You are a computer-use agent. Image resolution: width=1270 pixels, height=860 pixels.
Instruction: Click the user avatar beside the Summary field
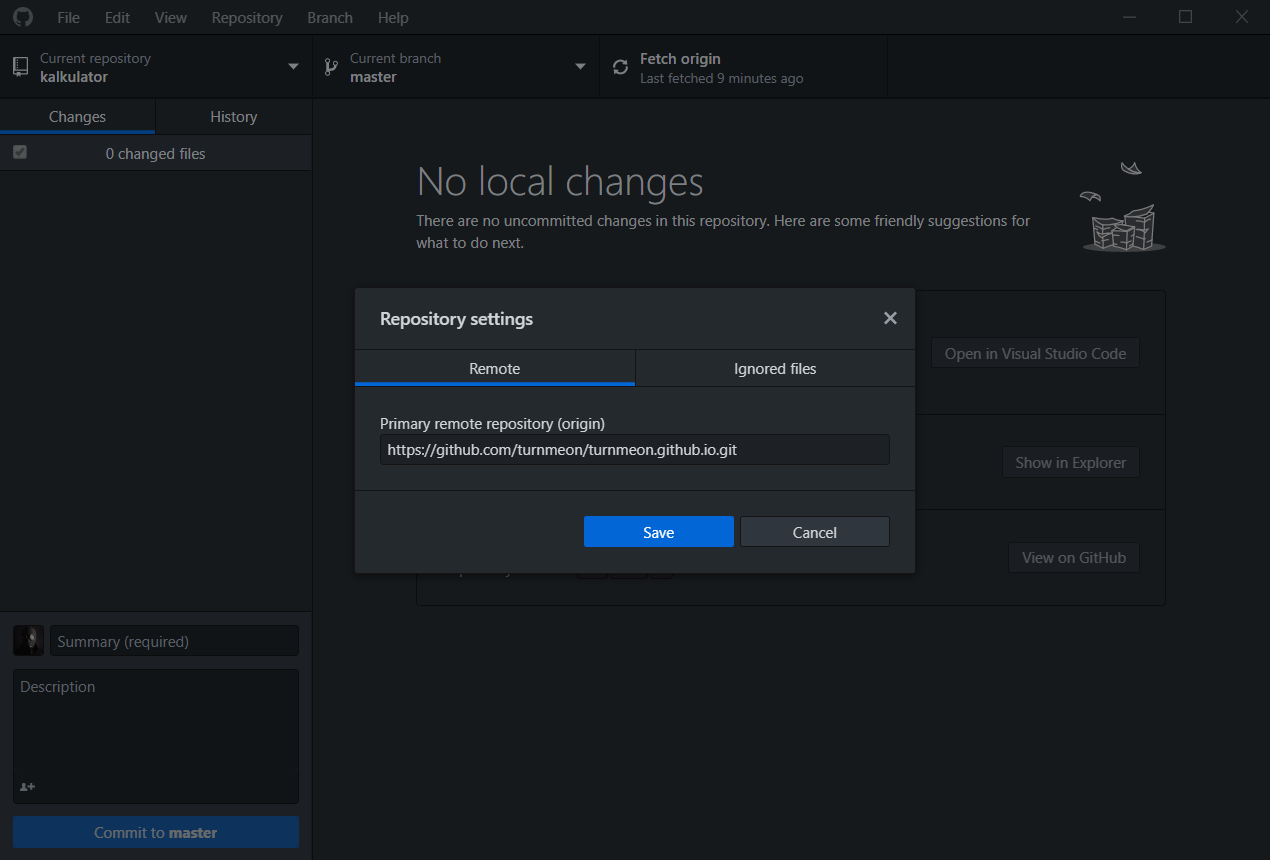(28, 640)
